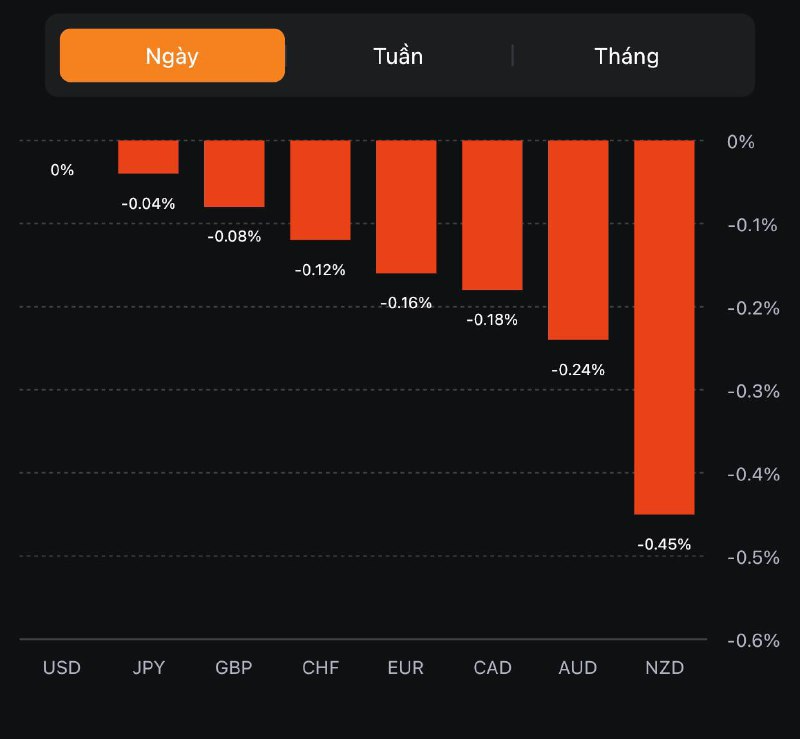Click the JPY axis label
Viewport: 800px width, 739px height.
148,668
